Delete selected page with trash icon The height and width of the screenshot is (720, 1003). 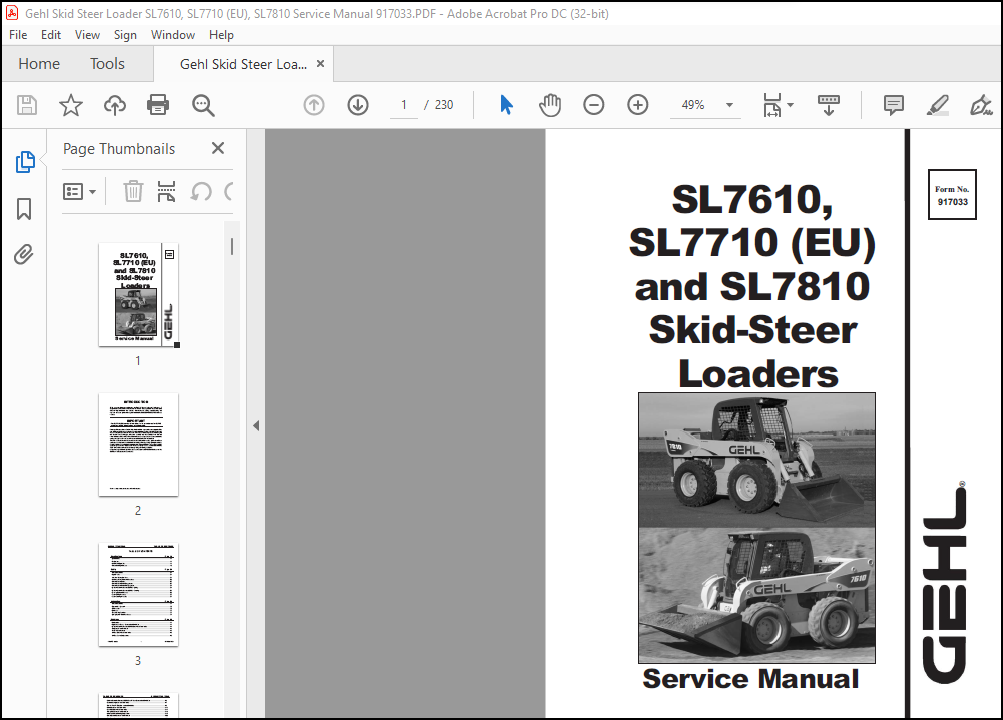pos(133,191)
